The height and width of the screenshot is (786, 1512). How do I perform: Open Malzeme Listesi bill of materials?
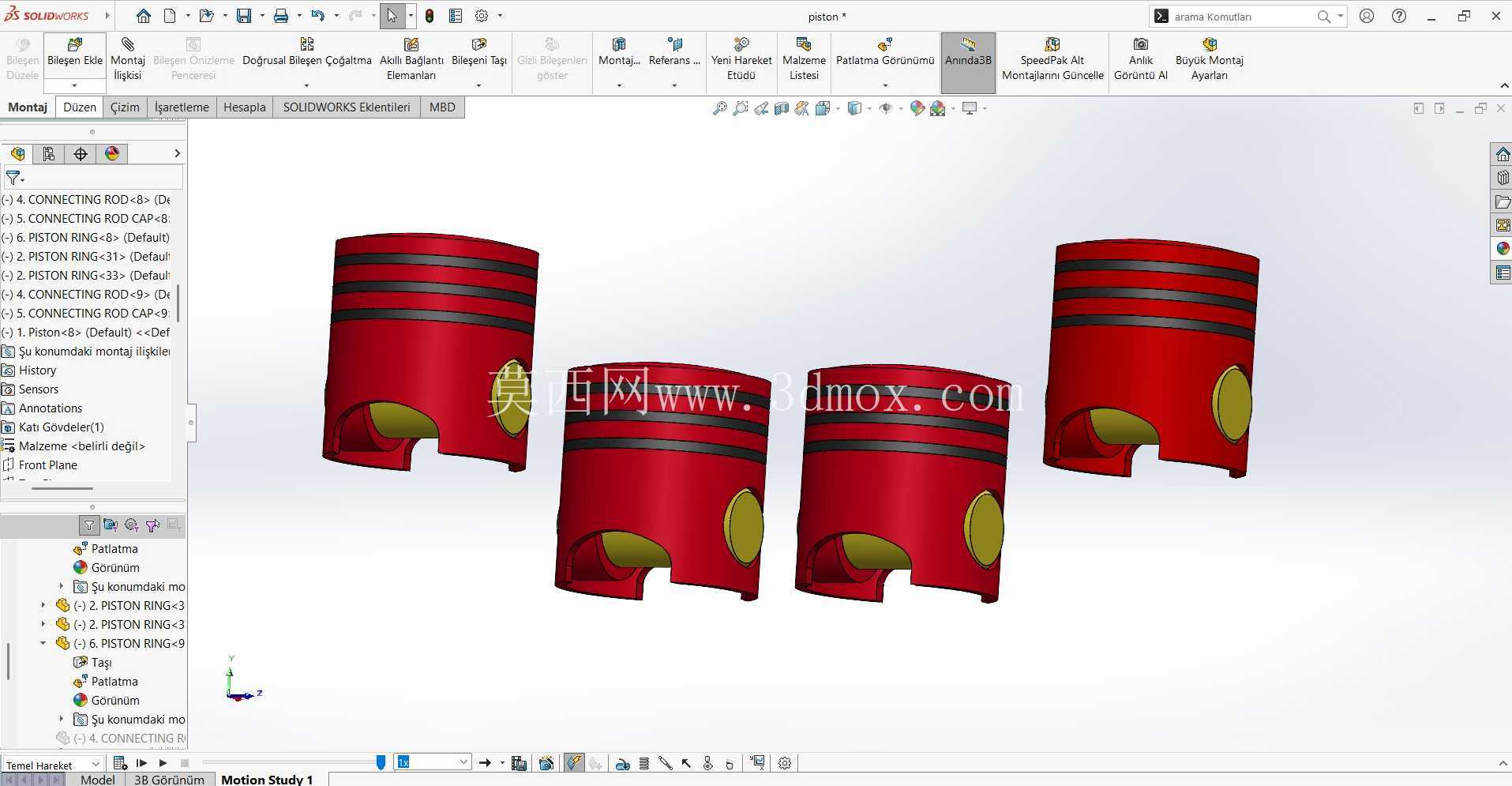coord(804,58)
